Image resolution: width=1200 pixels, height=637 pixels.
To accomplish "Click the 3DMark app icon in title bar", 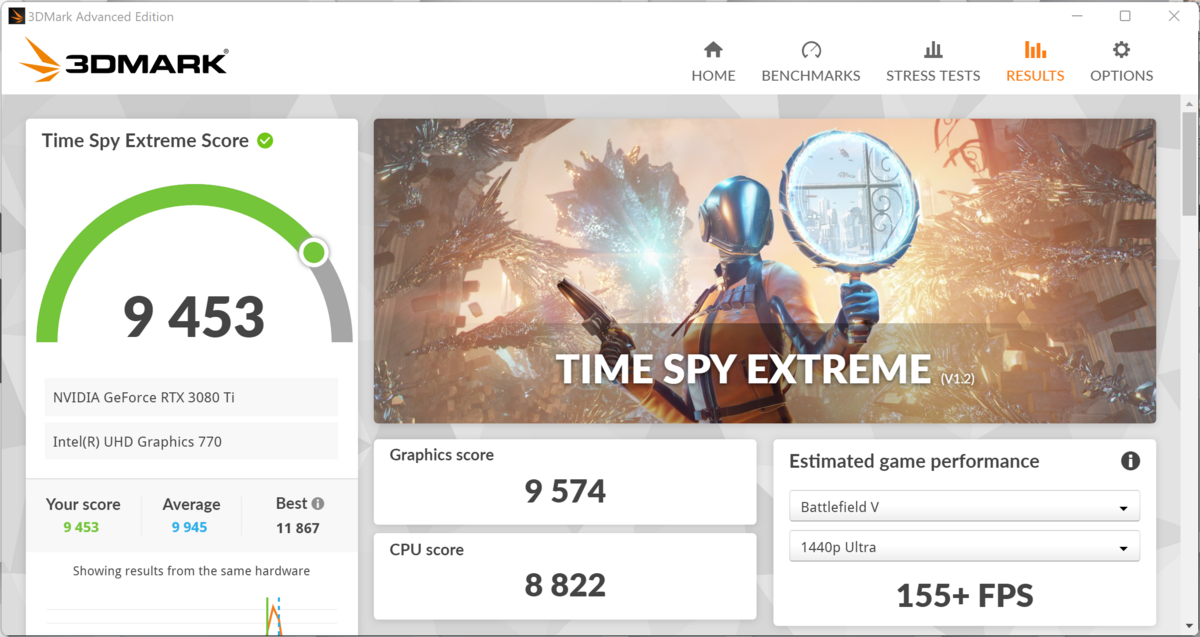I will tap(17, 16).
